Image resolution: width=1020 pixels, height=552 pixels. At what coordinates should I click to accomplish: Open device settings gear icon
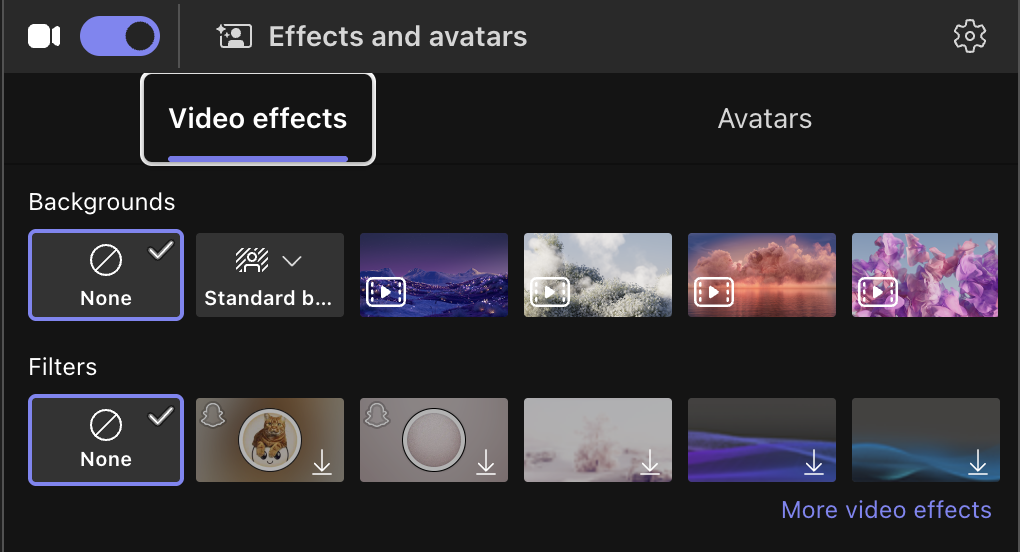tap(969, 37)
